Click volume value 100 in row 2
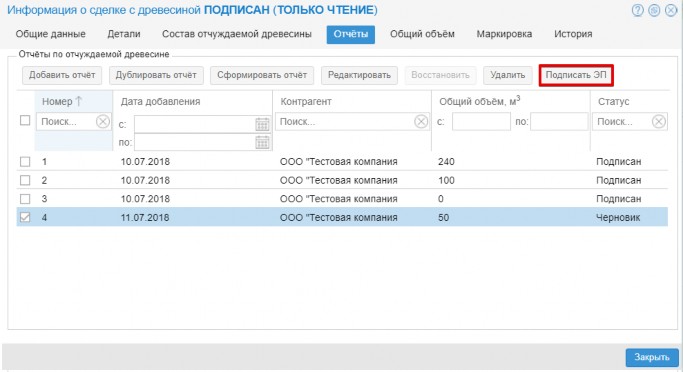683x372 pixels. [x=446, y=180]
